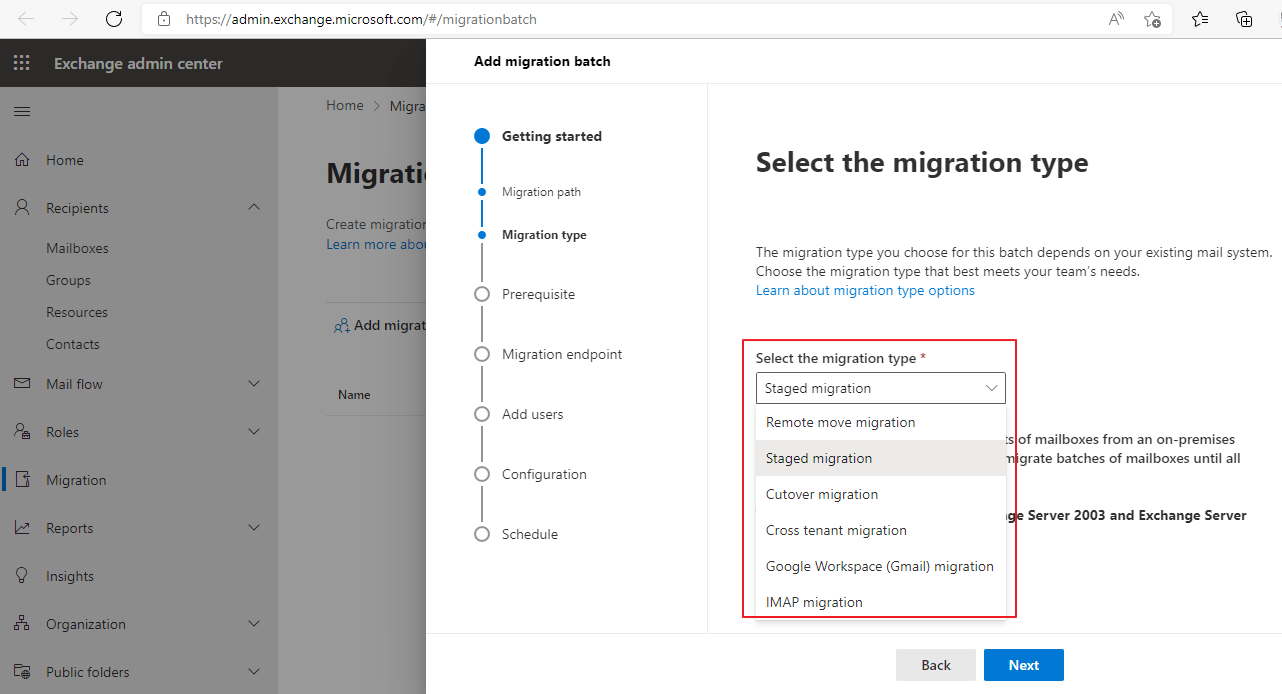Click the Add migration batch people icon
Viewport: 1282px width, 694px height.
click(x=341, y=325)
